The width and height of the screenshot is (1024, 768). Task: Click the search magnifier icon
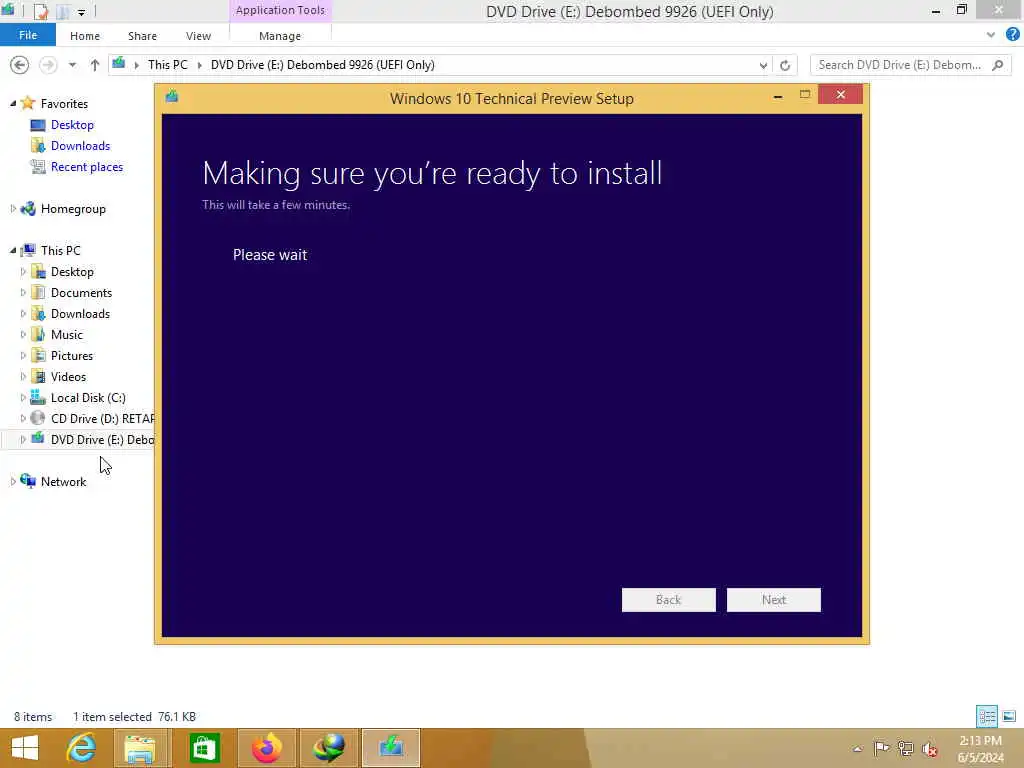(x=998, y=65)
